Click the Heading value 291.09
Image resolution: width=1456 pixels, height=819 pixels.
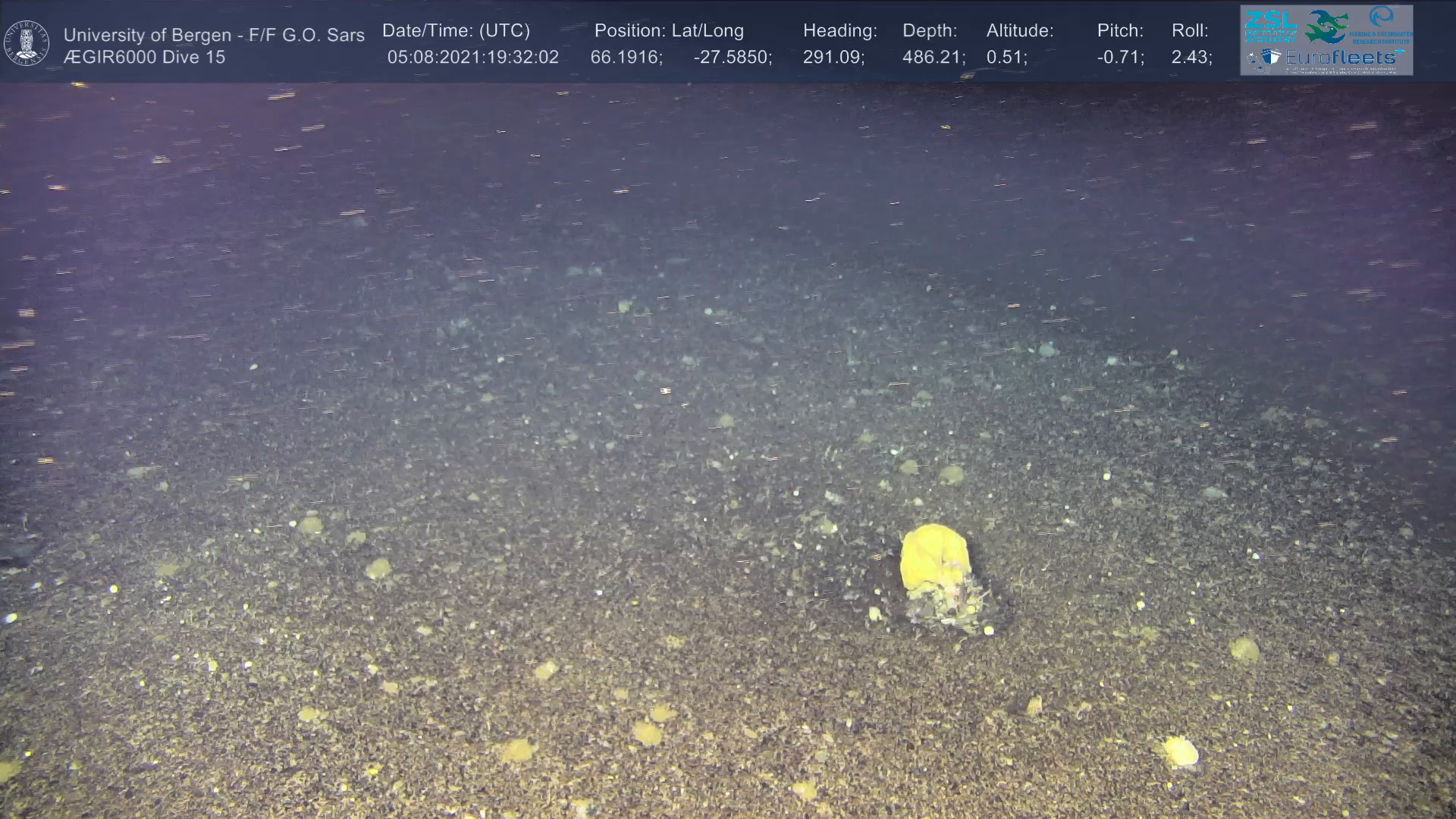coord(833,58)
